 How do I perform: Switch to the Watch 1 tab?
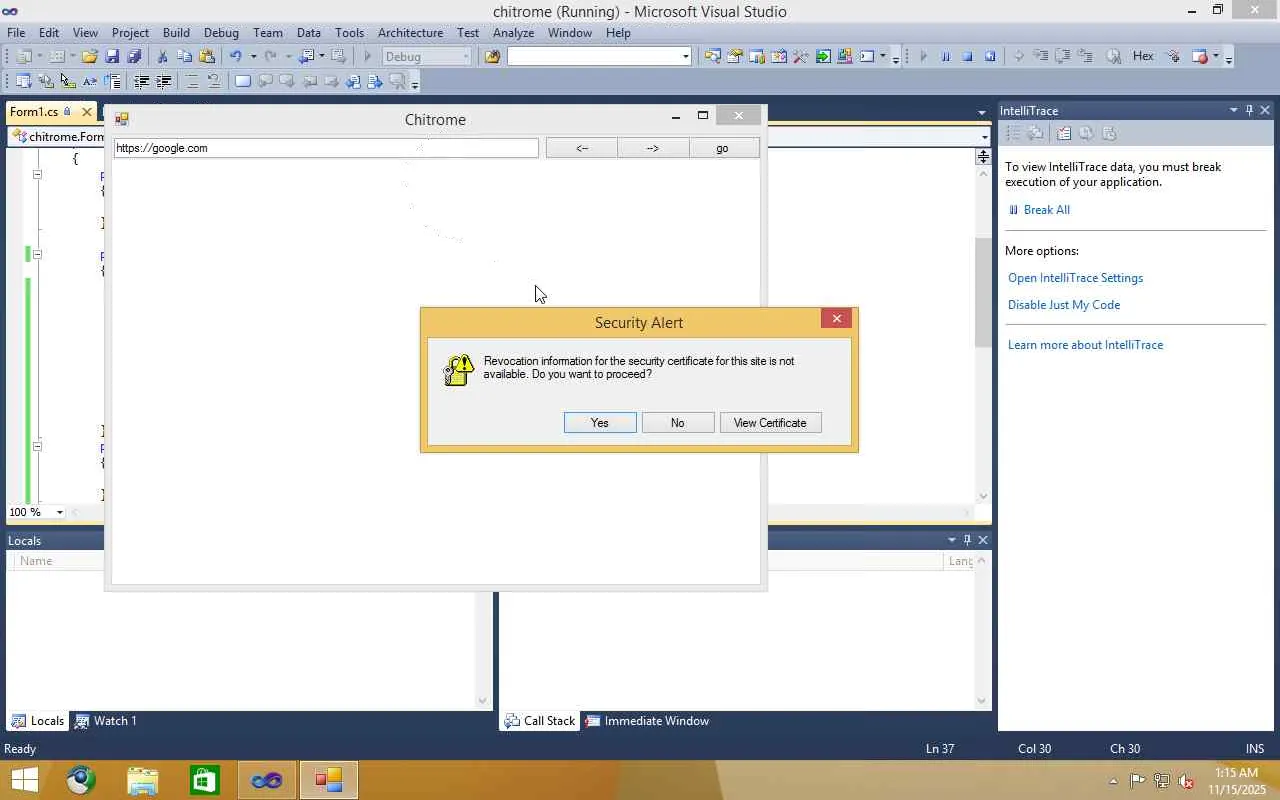[106, 720]
